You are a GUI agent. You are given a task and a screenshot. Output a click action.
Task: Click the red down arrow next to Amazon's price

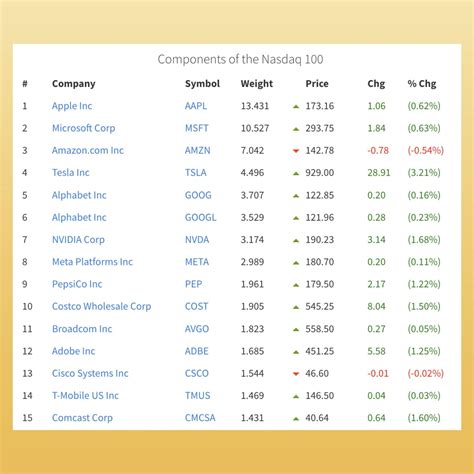(296, 151)
